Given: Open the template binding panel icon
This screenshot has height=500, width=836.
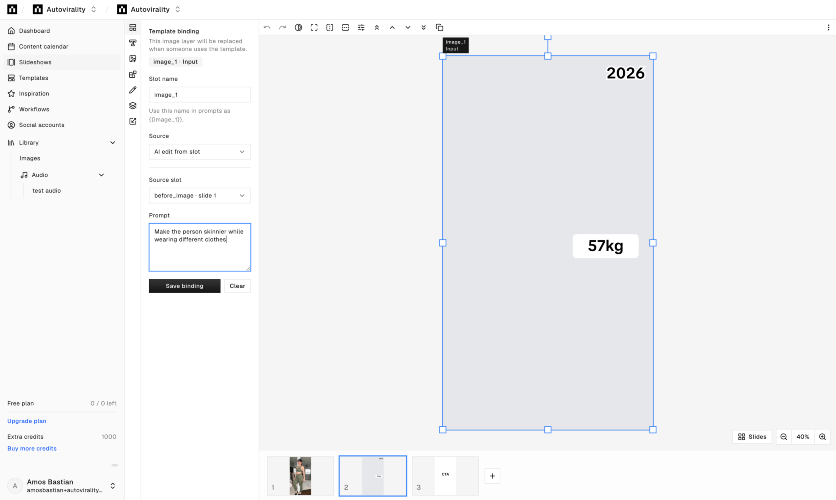Looking at the screenshot, I should click(133, 28).
